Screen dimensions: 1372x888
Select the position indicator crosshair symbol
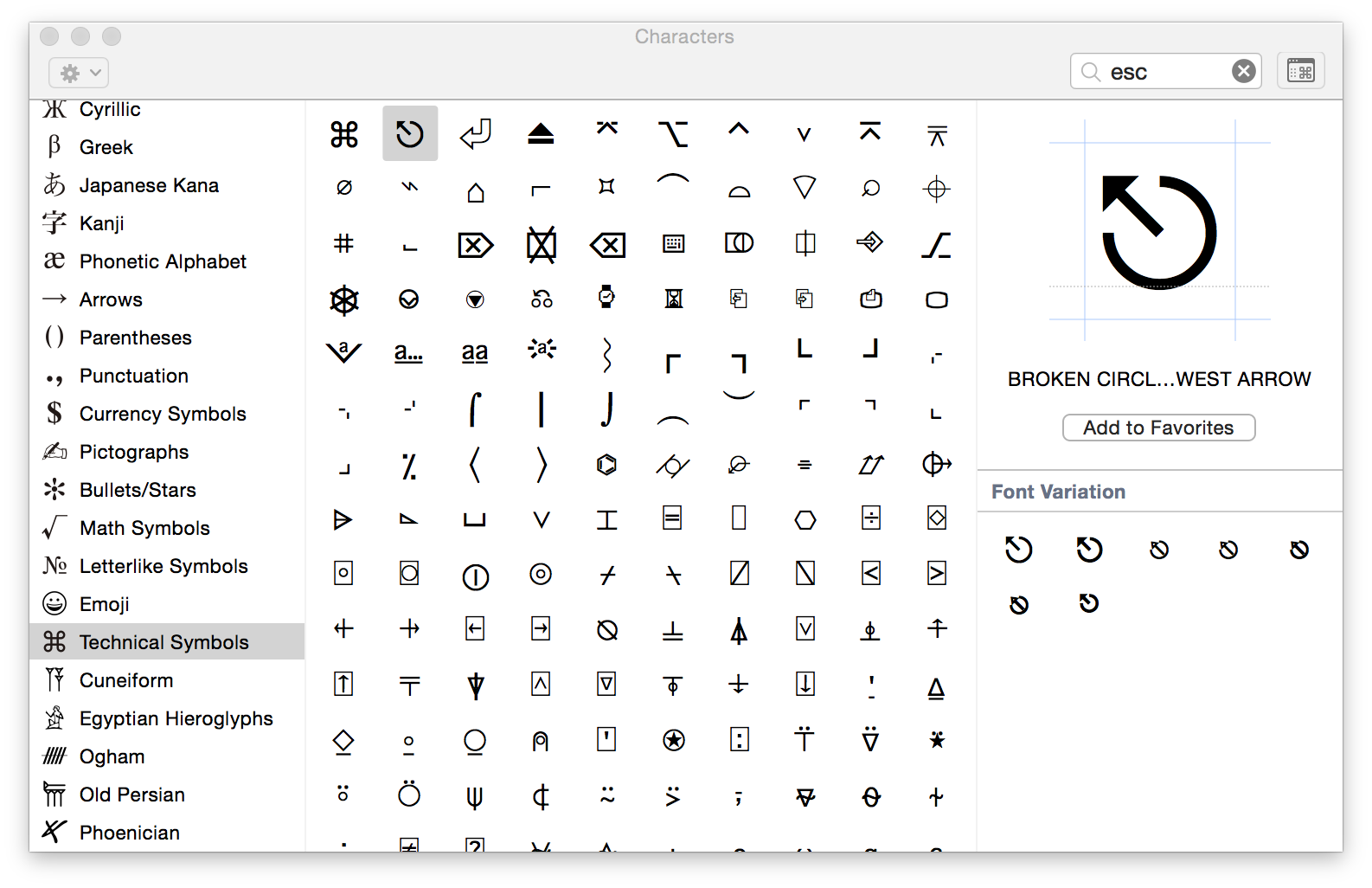[x=937, y=189]
